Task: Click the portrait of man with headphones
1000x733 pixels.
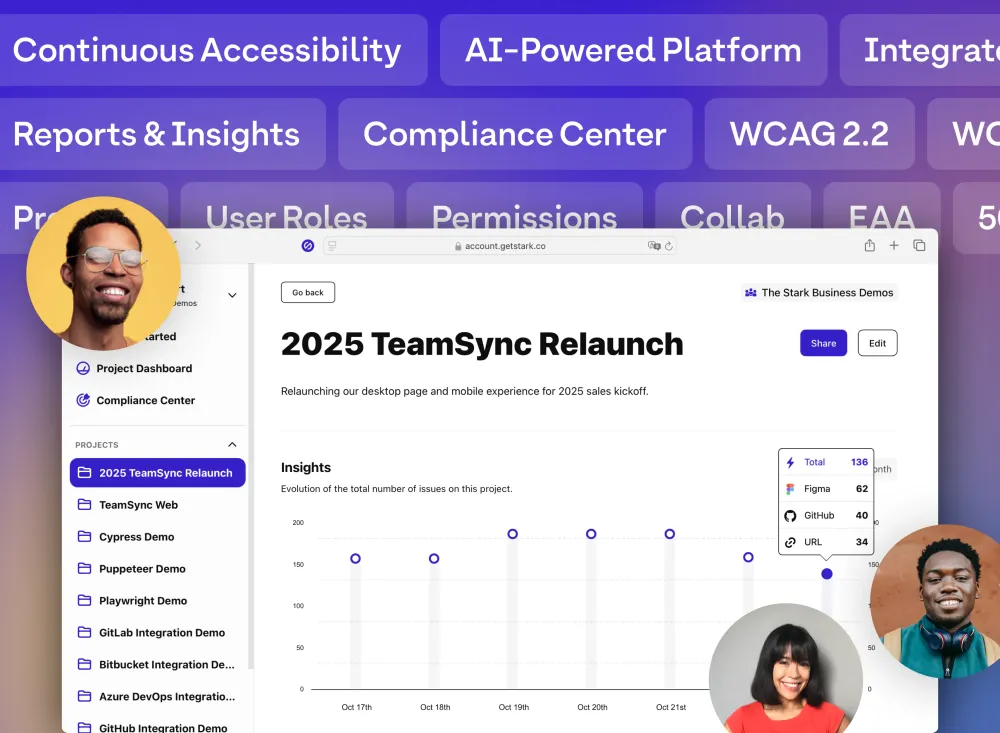Action: (x=935, y=602)
